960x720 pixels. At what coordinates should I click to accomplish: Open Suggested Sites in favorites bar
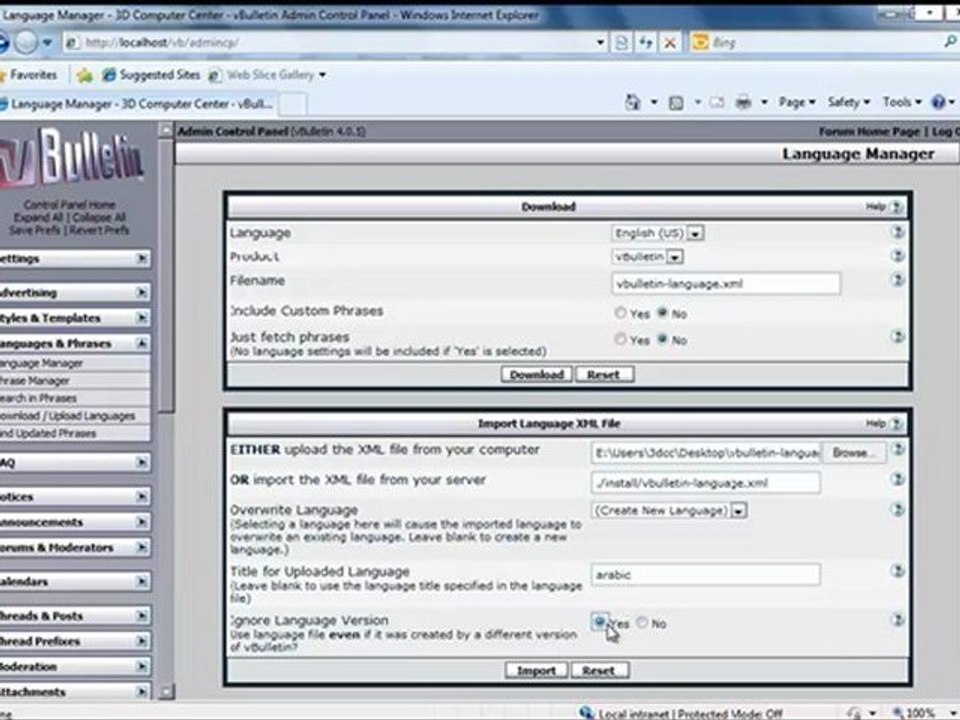[x=151, y=75]
